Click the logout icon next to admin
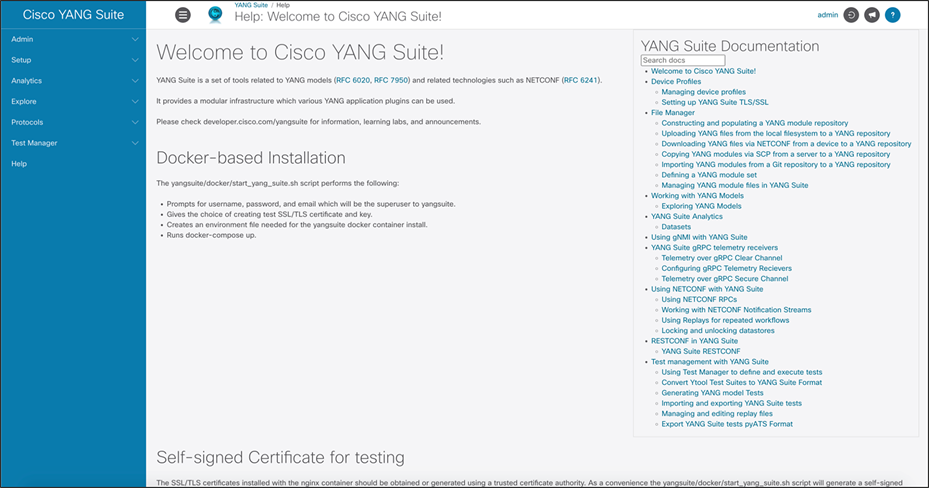929x488 pixels. (x=851, y=15)
